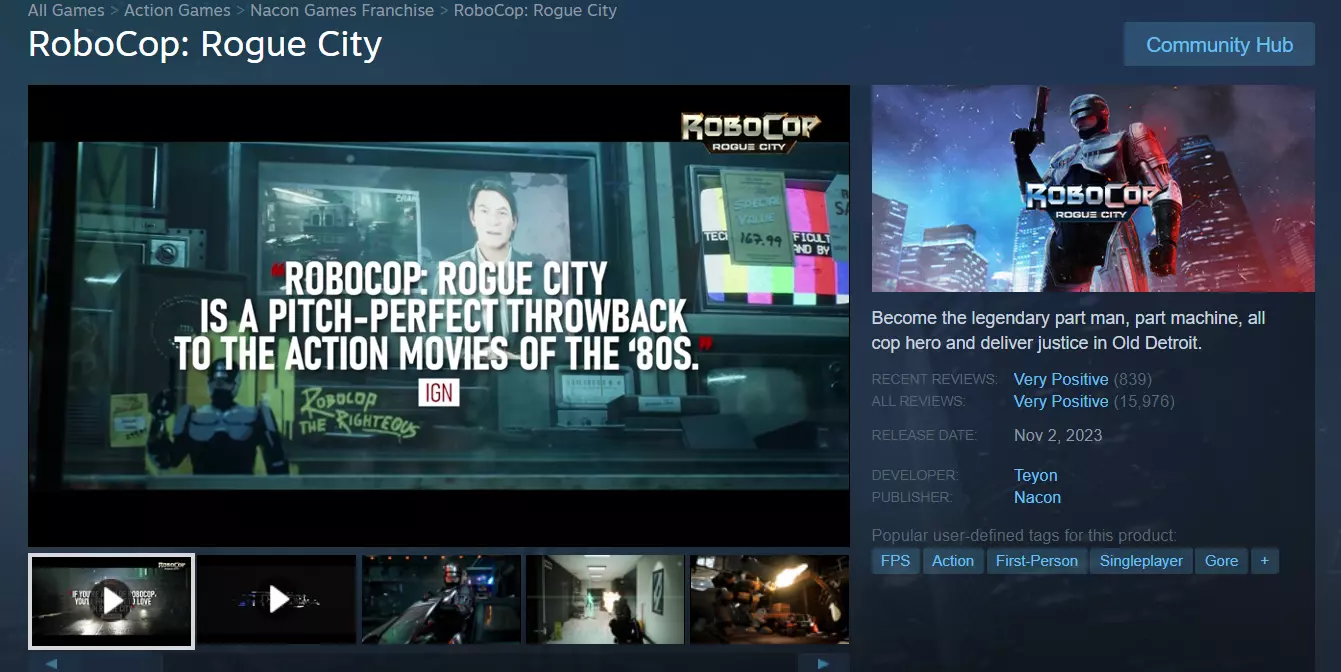Open all reviews Very Positive link

1061,401
